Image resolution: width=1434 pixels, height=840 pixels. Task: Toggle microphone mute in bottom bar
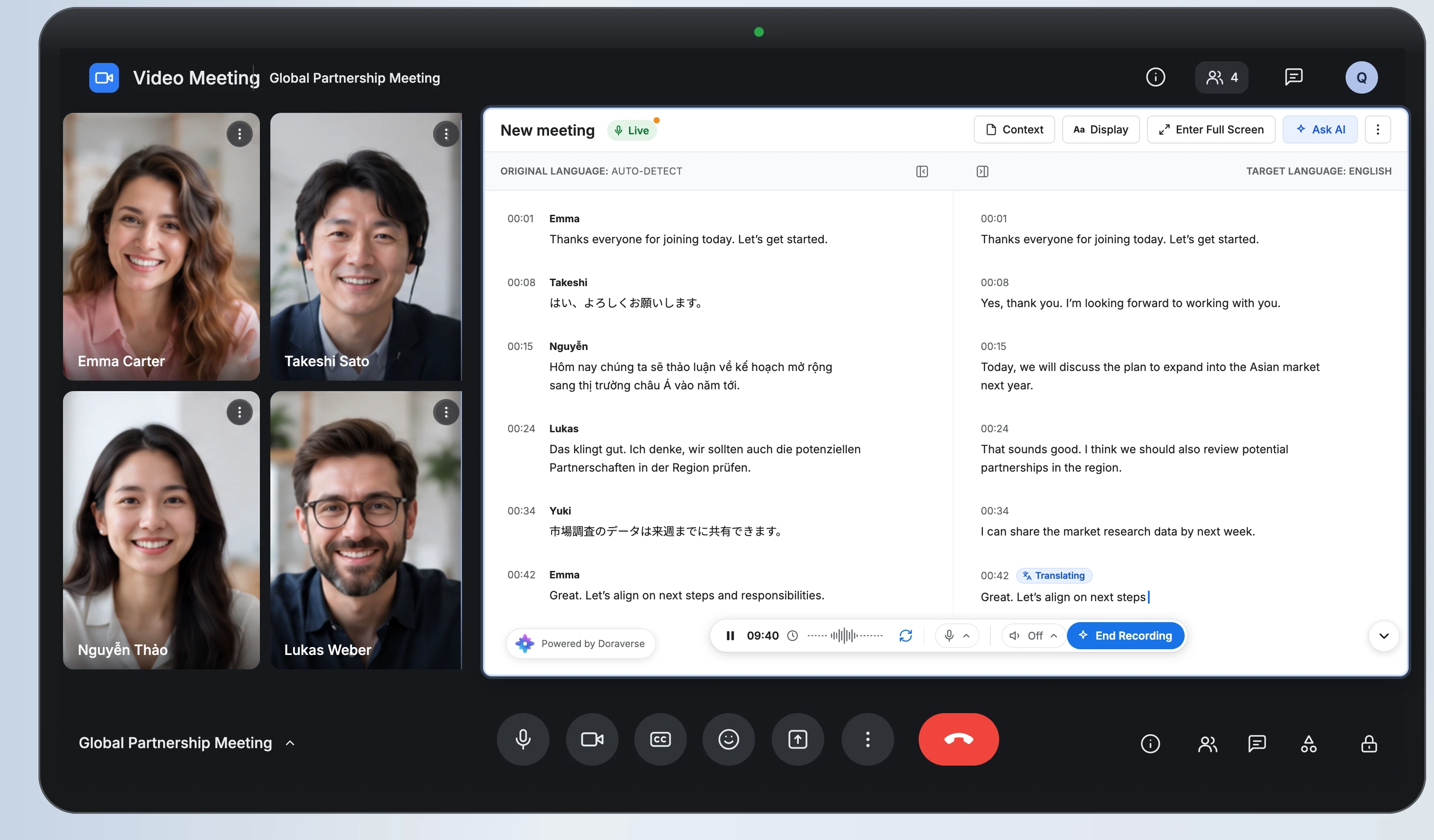pyautogui.click(x=523, y=739)
